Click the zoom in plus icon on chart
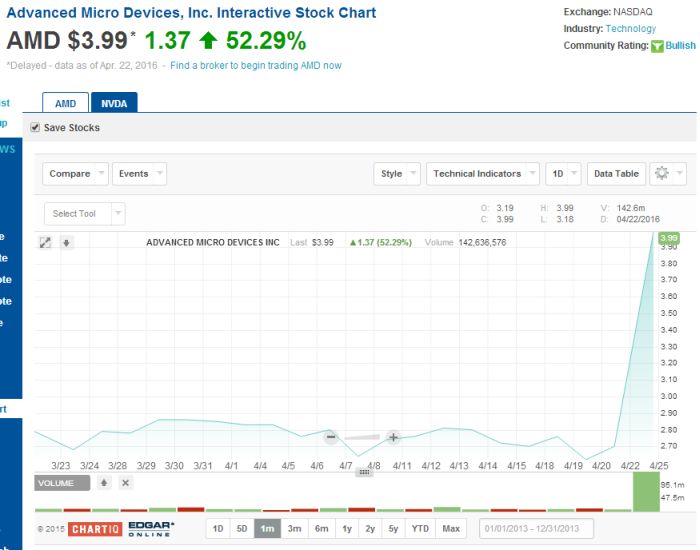Screen dimensions: 700x550 [393, 437]
